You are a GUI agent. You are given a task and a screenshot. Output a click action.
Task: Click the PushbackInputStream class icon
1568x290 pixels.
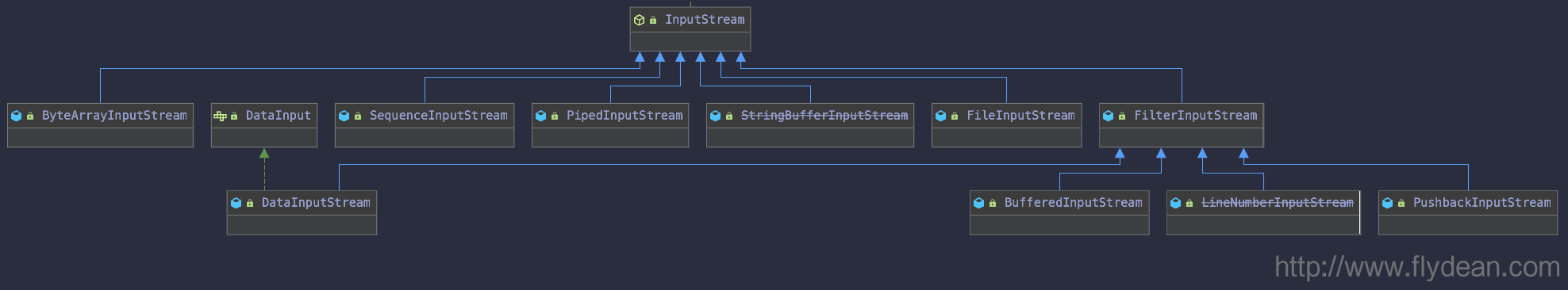(x=1387, y=203)
